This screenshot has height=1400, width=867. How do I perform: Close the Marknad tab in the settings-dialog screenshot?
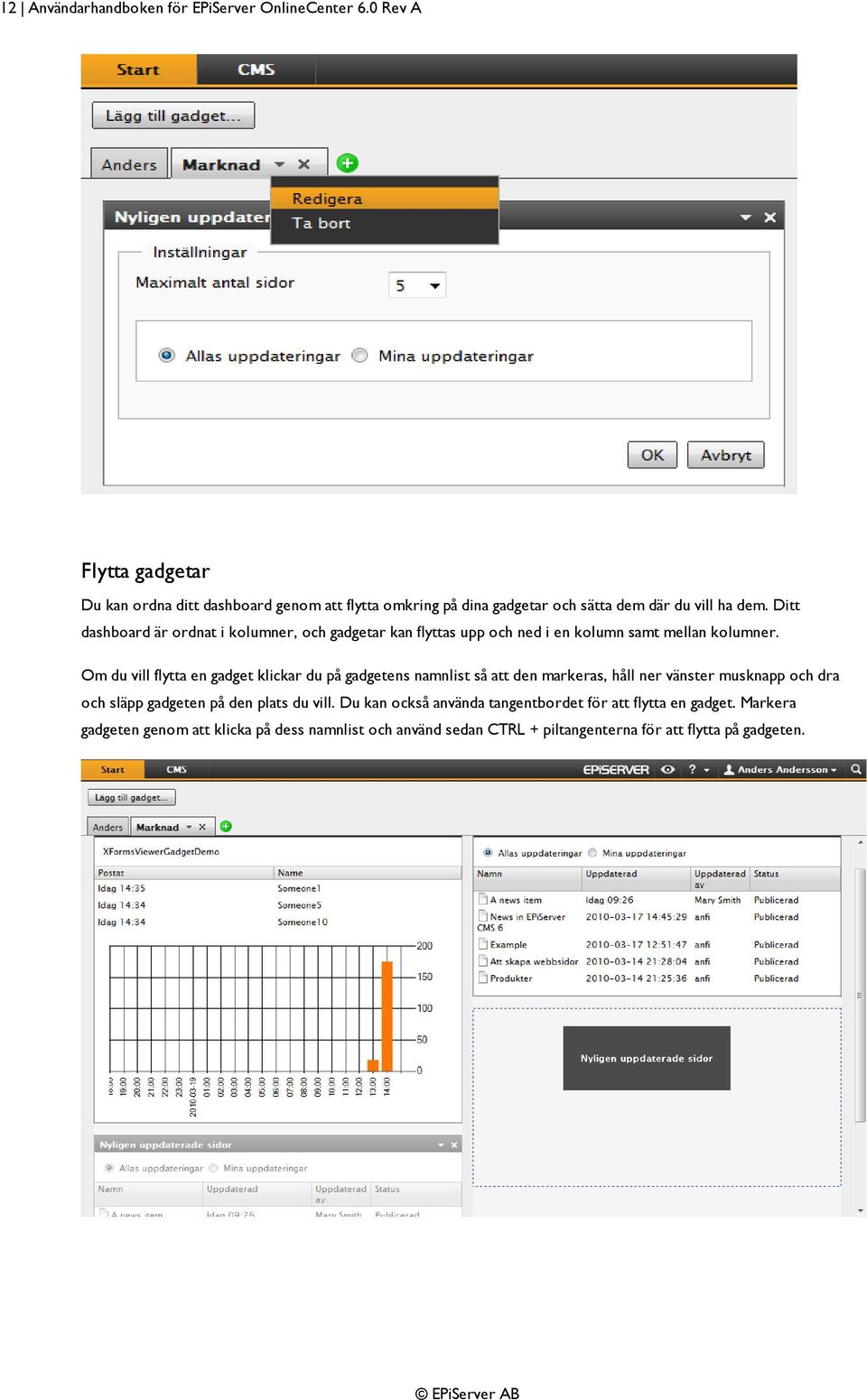pos(304,164)
